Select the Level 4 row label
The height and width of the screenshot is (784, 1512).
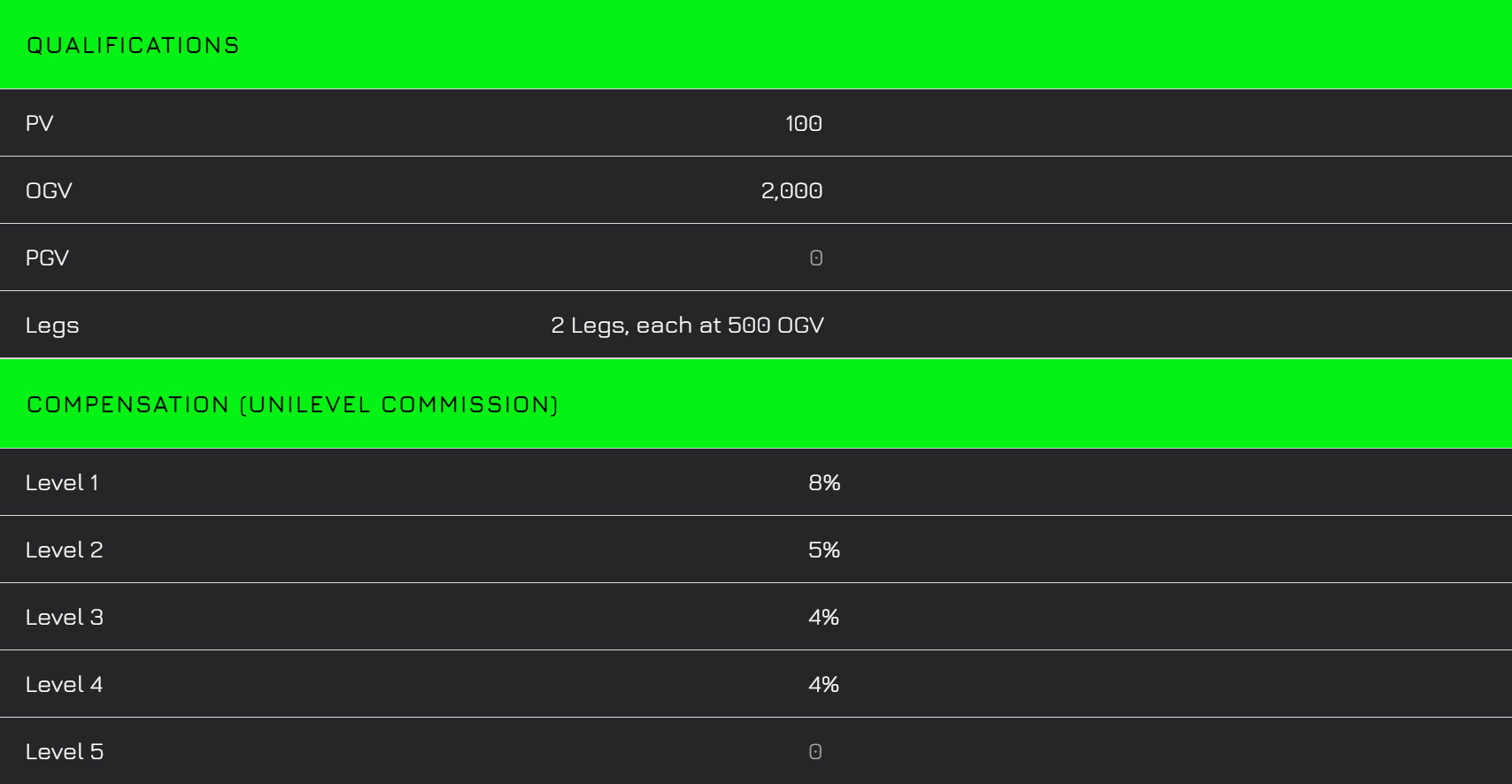64,684
